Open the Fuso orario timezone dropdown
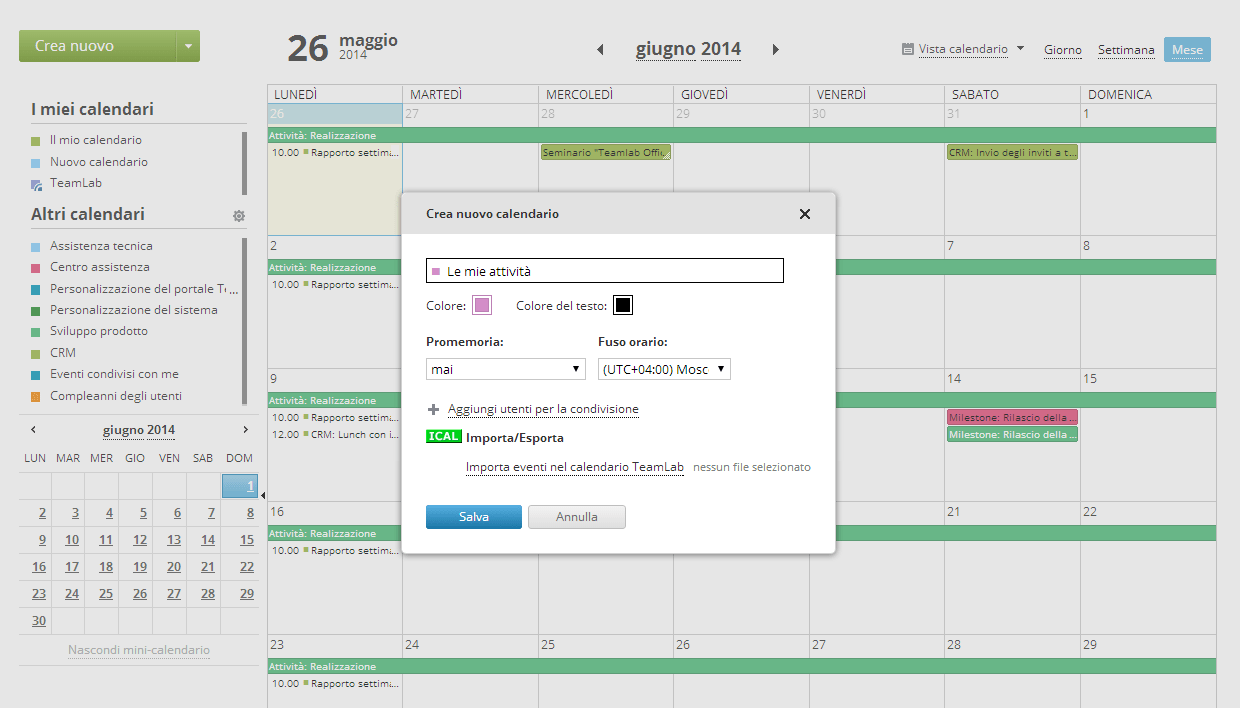Image resolution: width=1240 pixels, height=708 pixels. click(x=665, y=369)
